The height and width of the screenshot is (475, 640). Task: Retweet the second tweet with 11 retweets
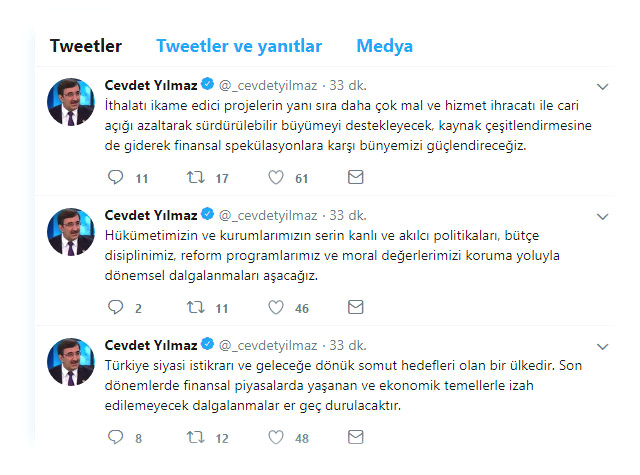197,308
